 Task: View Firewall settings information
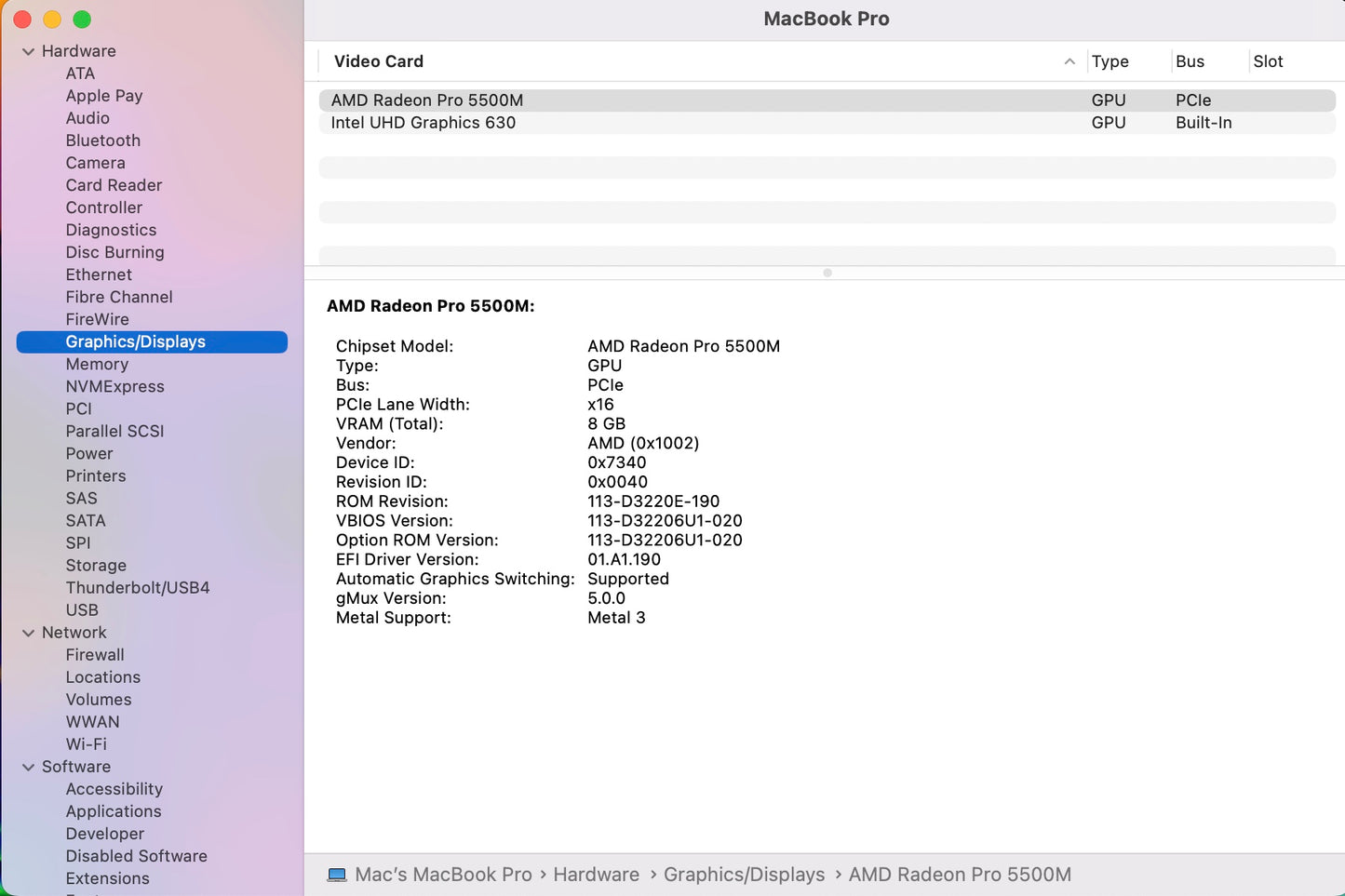coord(94,654)
